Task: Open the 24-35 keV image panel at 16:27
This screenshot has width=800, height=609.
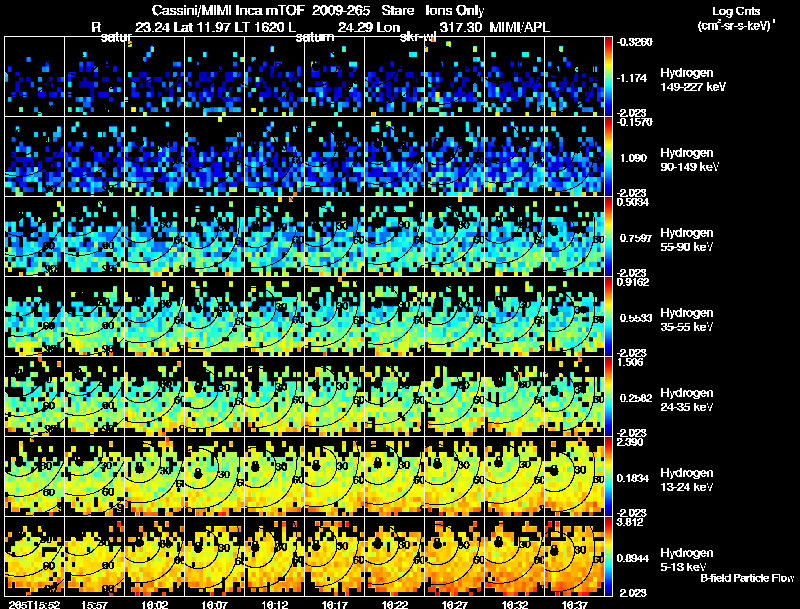Action: click(455, 396)
